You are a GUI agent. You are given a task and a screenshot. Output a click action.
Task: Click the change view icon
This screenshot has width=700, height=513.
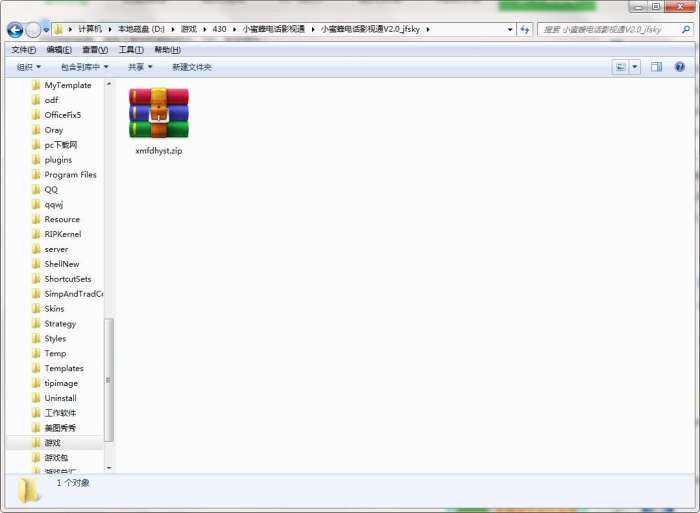pyautogui.click(x=620, y=67)
